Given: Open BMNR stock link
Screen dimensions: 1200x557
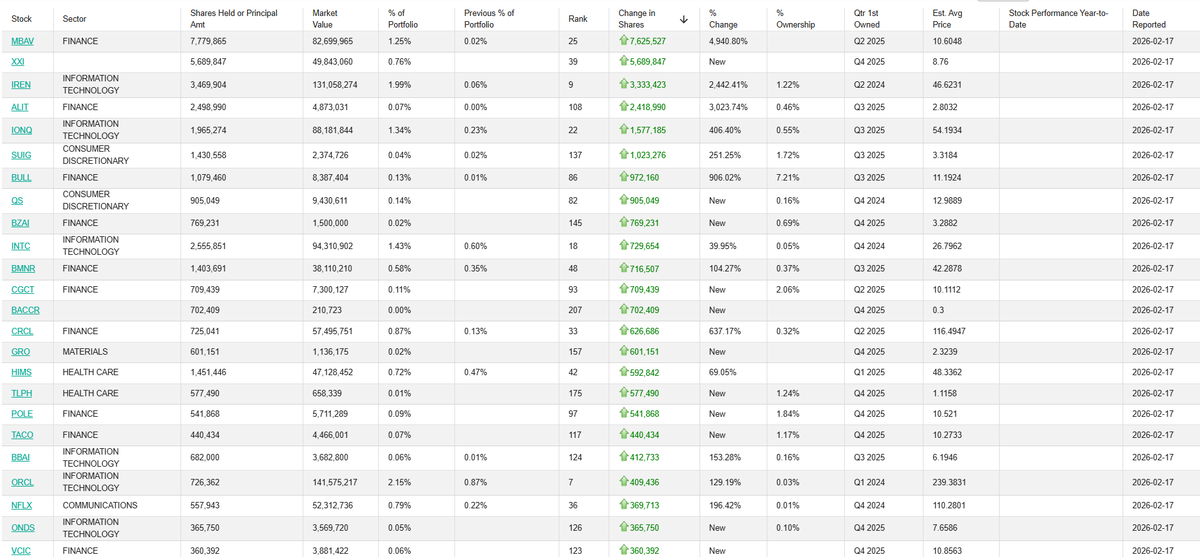Looking at the screenshot, I should tap(23, 269).
